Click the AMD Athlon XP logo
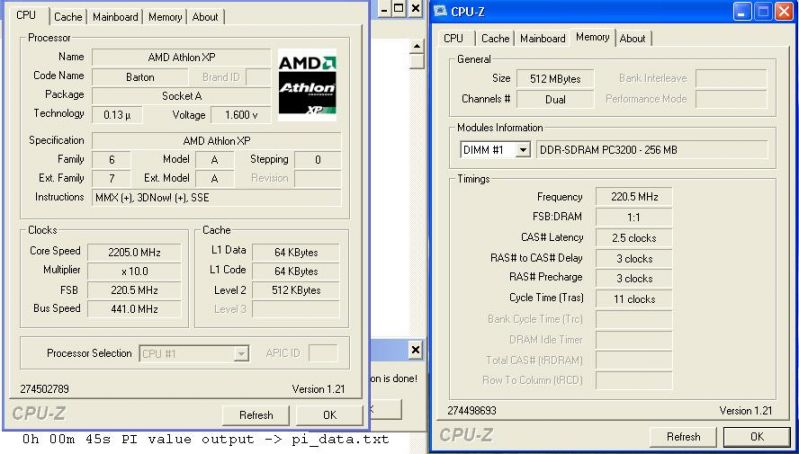 (307, 85)
